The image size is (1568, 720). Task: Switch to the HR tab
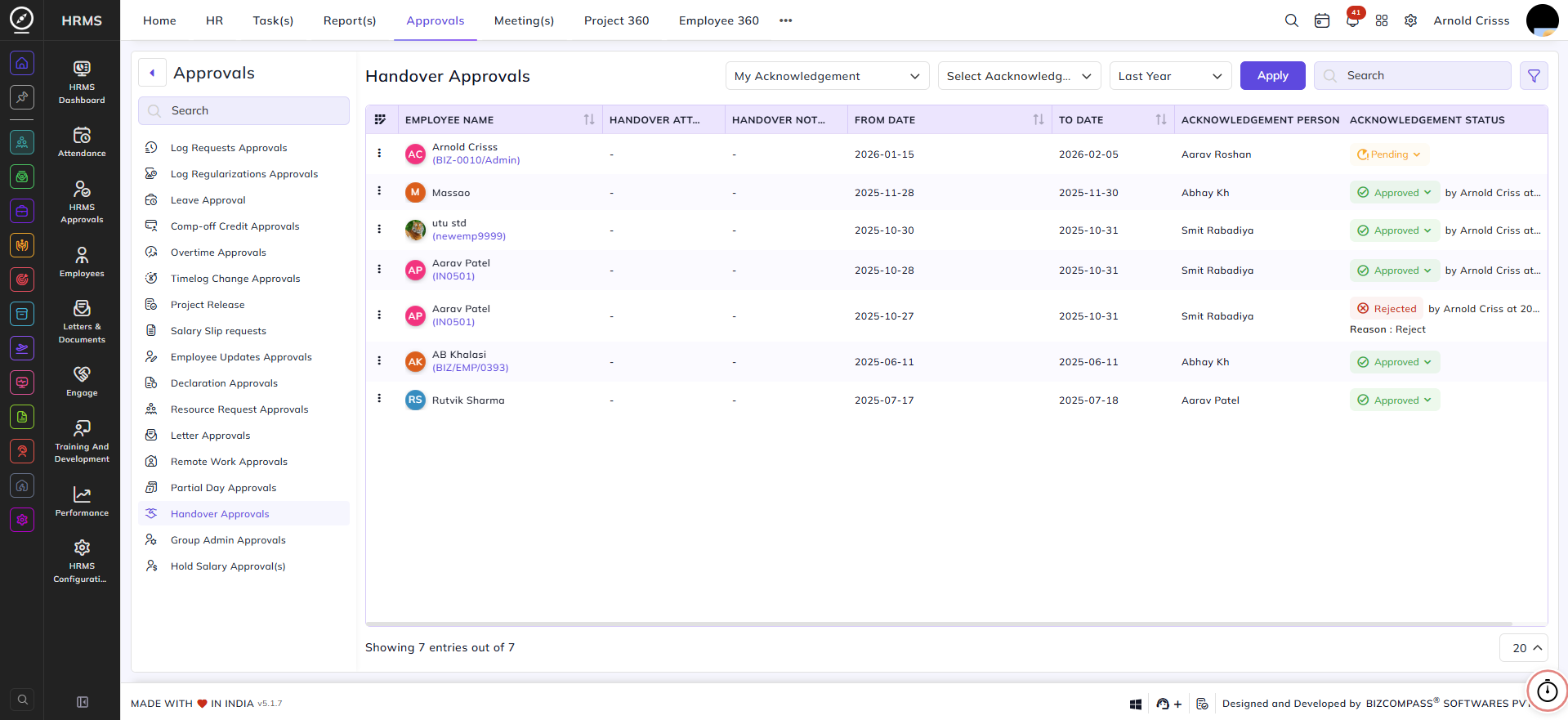click(x=215, y=20)
